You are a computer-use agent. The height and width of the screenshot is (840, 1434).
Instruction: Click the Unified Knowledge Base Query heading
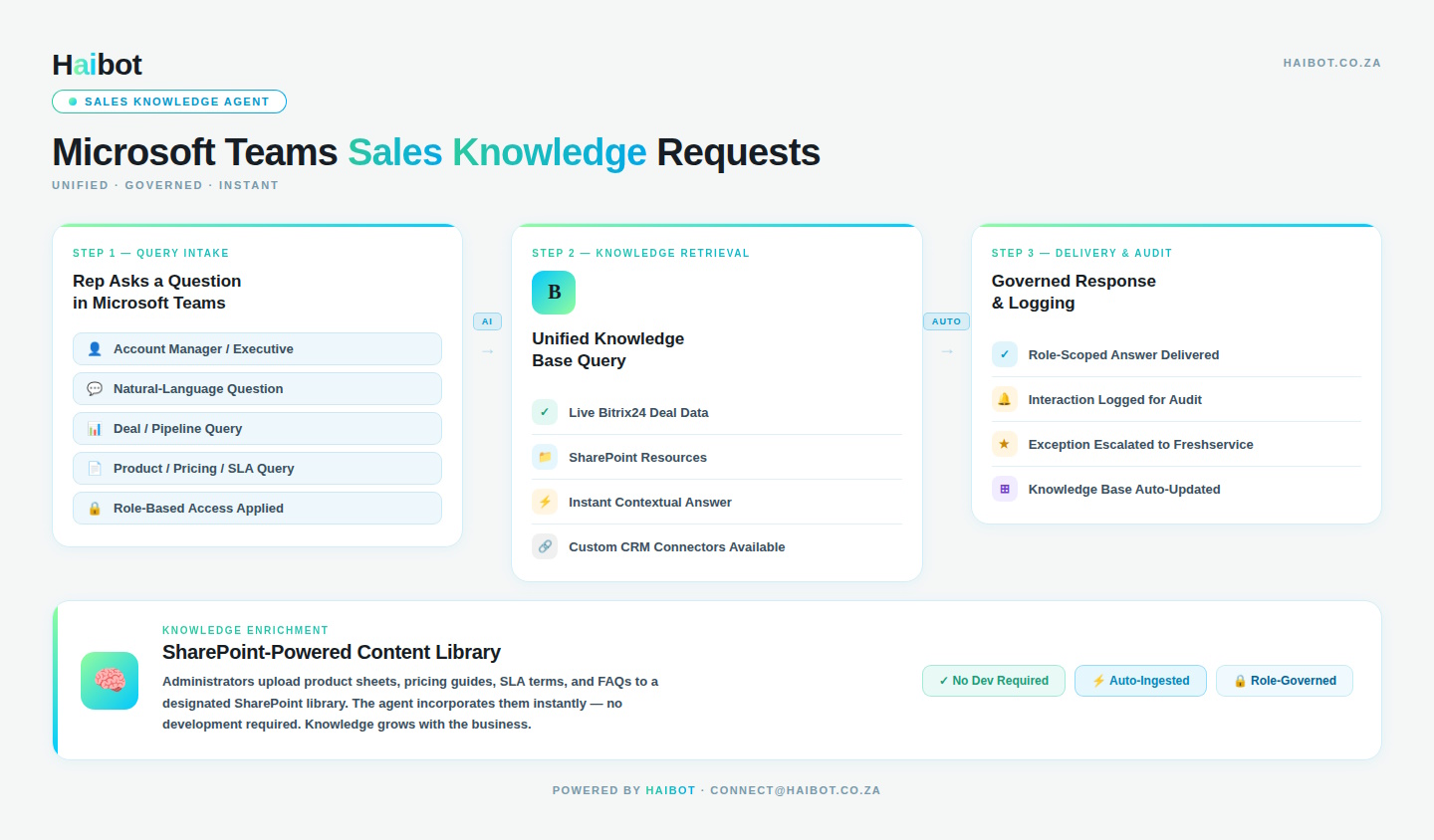608,349
